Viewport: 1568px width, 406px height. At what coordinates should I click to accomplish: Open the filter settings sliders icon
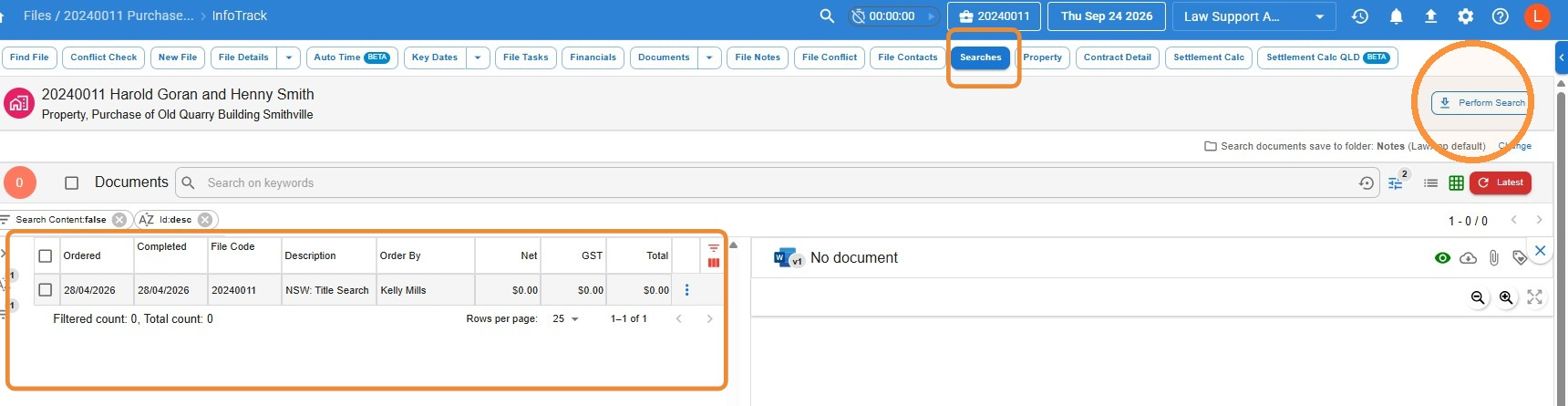(x=1396, y=183)
